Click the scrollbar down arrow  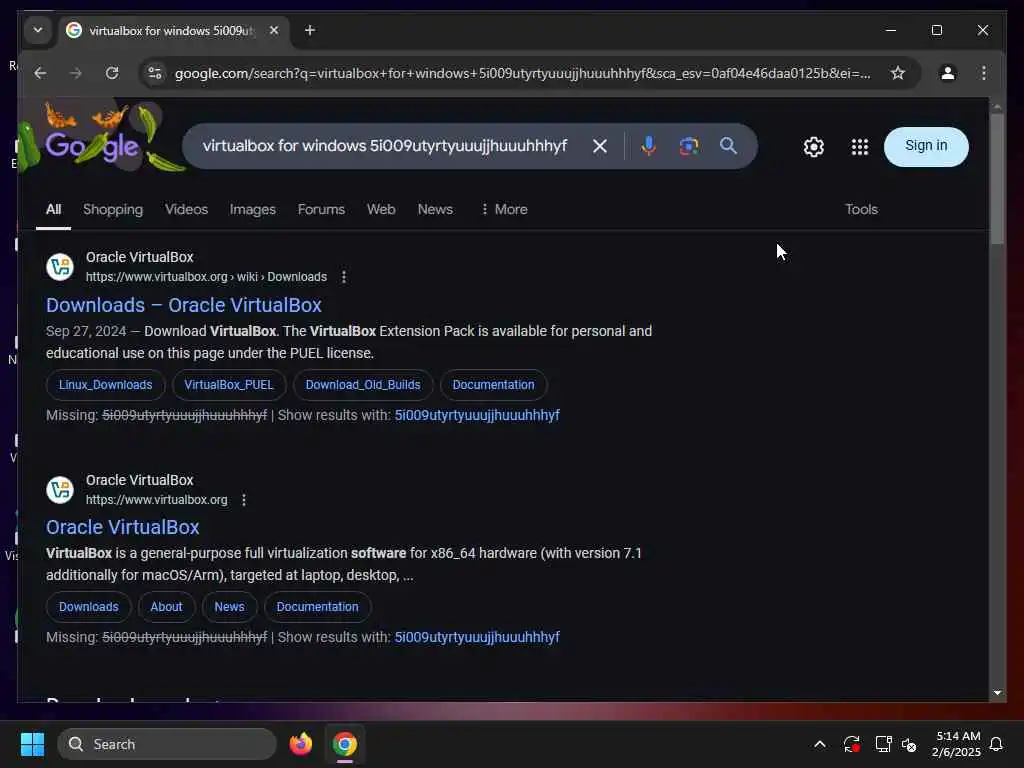pyautogui.click(x=997, y=693)
